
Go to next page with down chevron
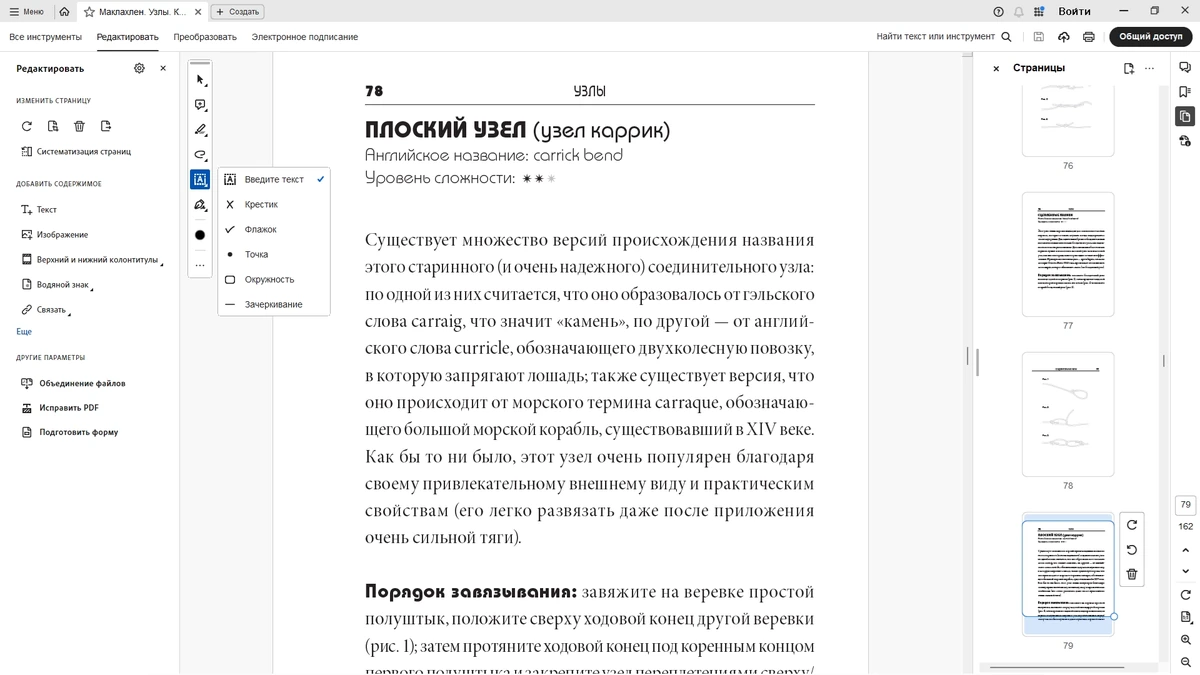(x=1186, y=571)
